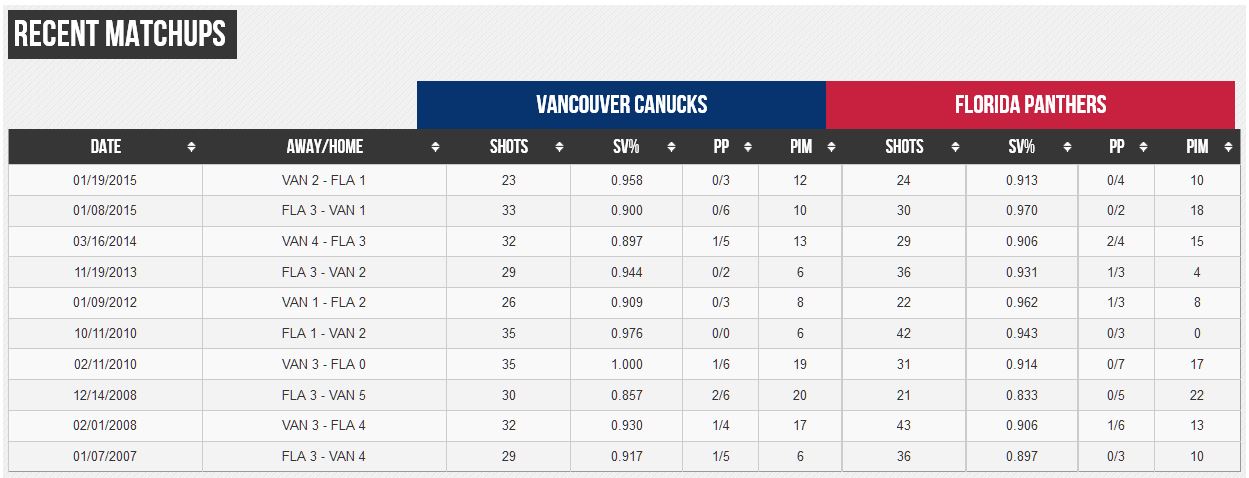The image size is (1249, 478).
Task: Click the sort arrows for Florida PIM
Action: pos(1227,147)
